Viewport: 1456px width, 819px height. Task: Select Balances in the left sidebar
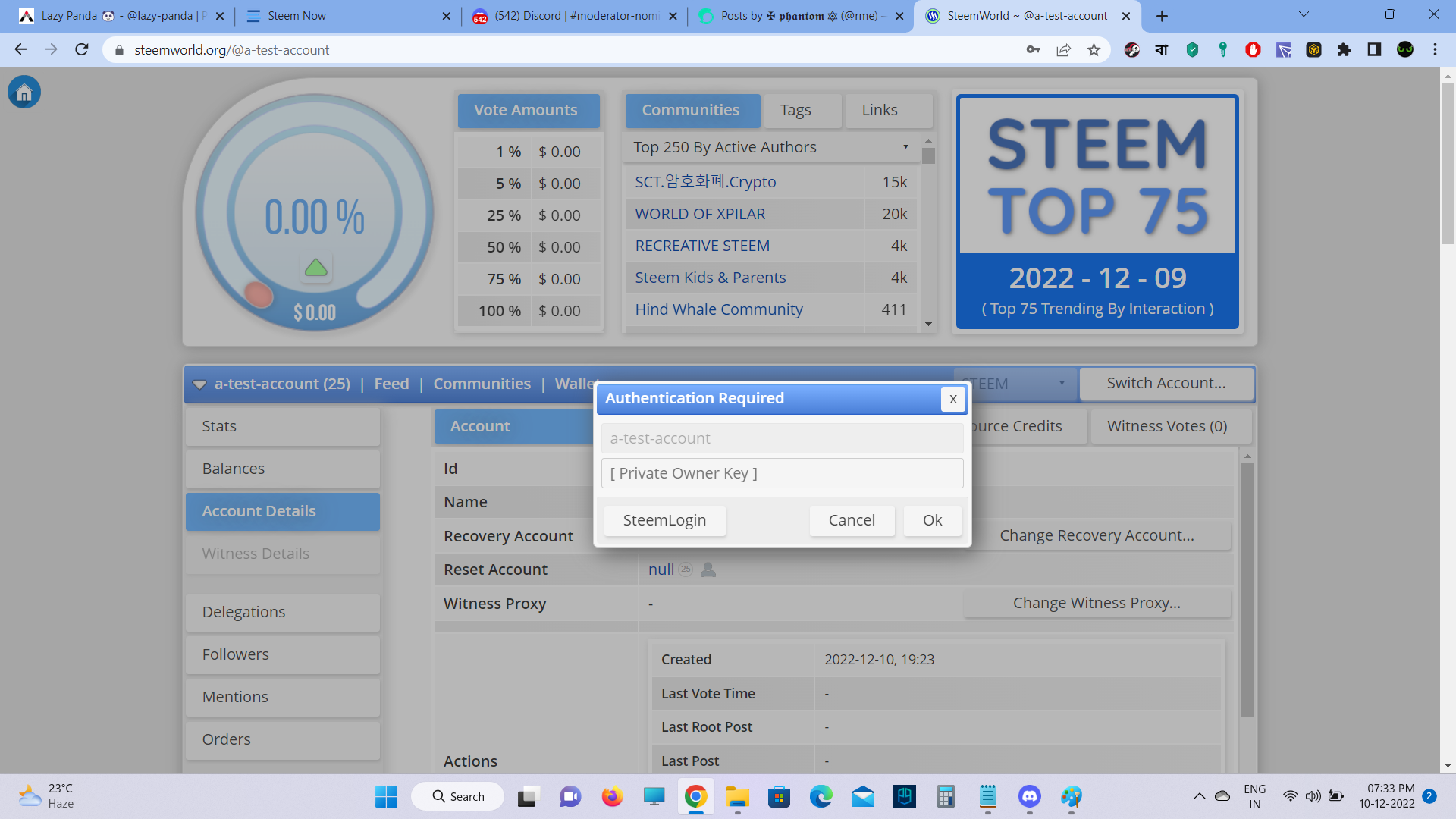pos(282,469)
